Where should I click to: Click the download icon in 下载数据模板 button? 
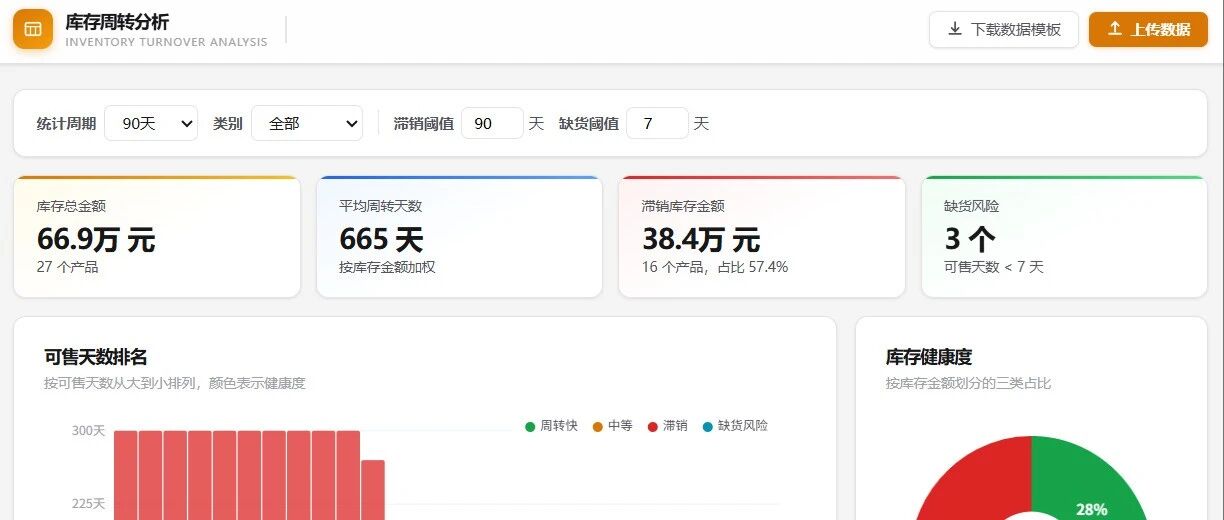[955, 29]
